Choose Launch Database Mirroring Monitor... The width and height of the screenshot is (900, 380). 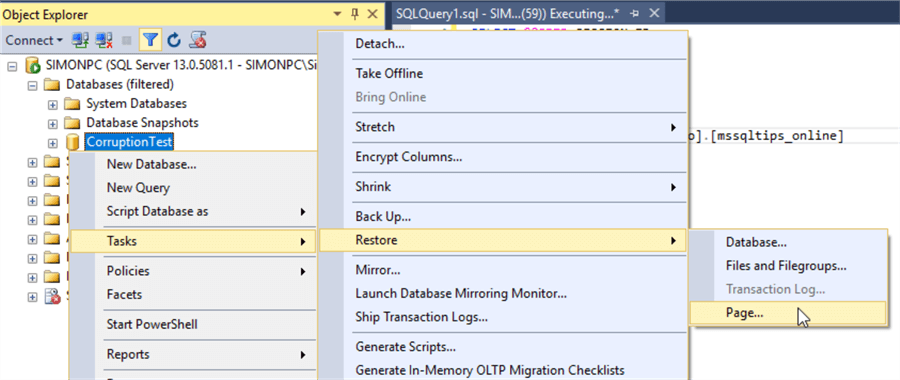pos(503,294)
